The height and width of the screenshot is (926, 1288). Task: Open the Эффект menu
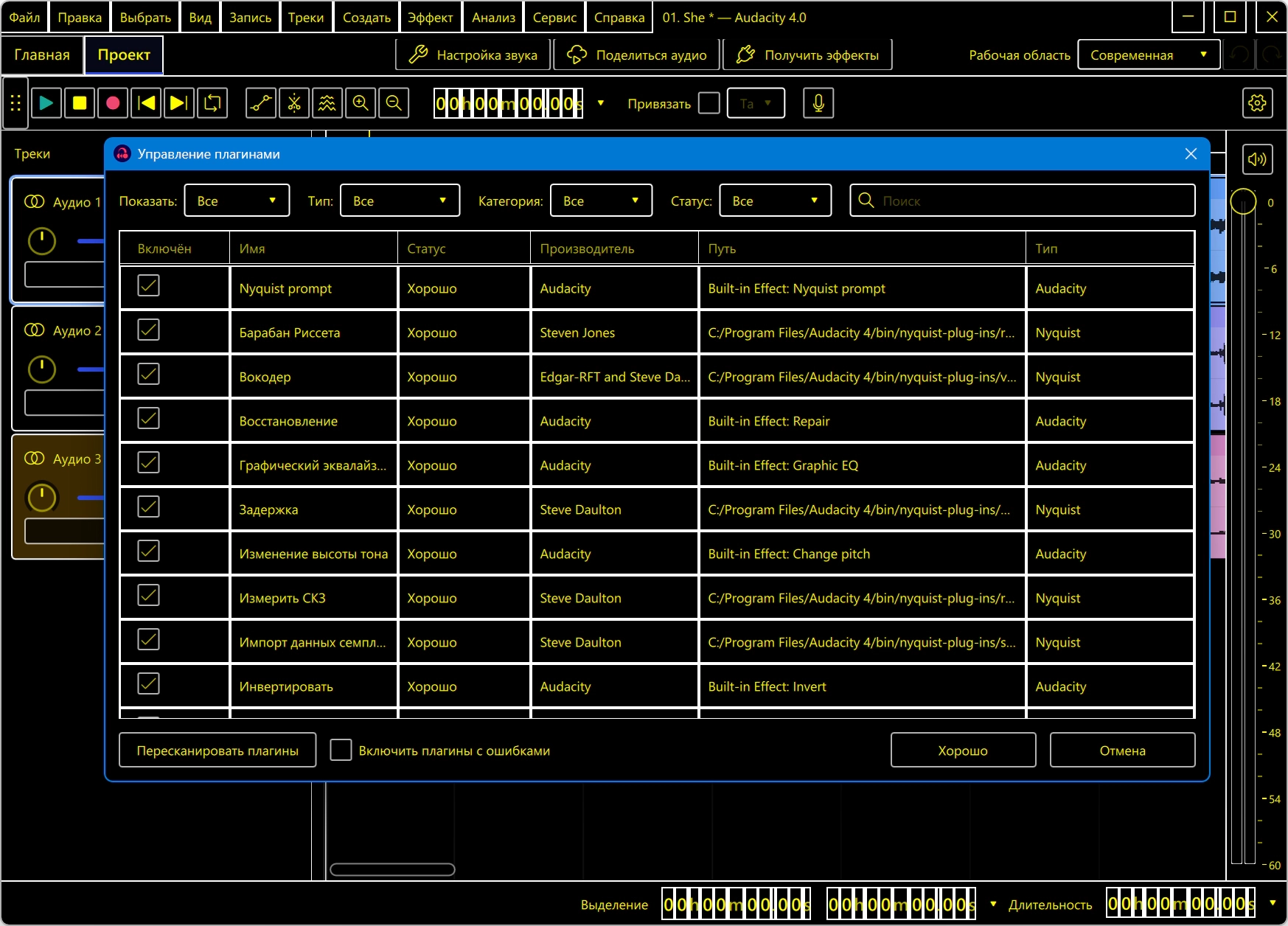(x=430, y=18)
